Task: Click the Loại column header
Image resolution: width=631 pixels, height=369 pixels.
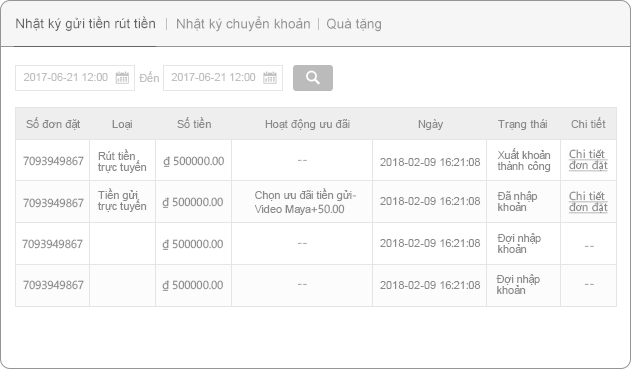Action: coord(122,124)
